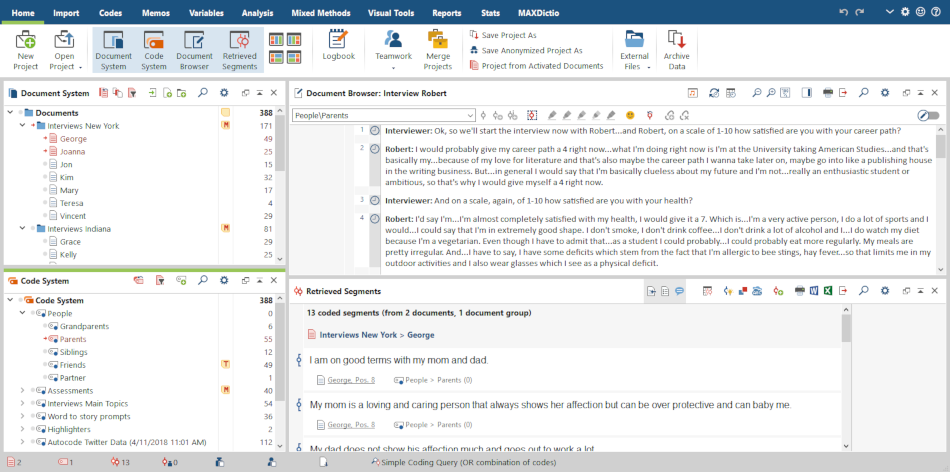Toggle activation circle next to Siblings code

pyautogui.click(x=45, y=352)
